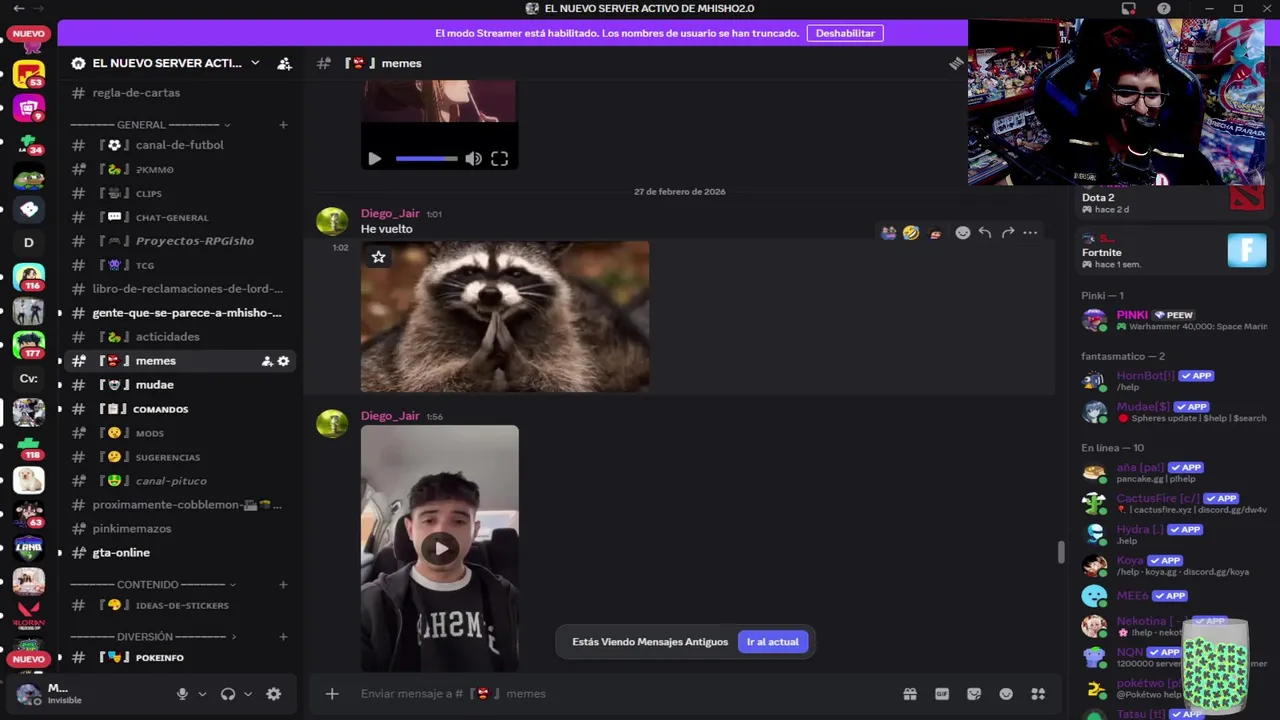The image size is (1280, 720).
Task: Open the TCG channel
Action: click(178, 265)
